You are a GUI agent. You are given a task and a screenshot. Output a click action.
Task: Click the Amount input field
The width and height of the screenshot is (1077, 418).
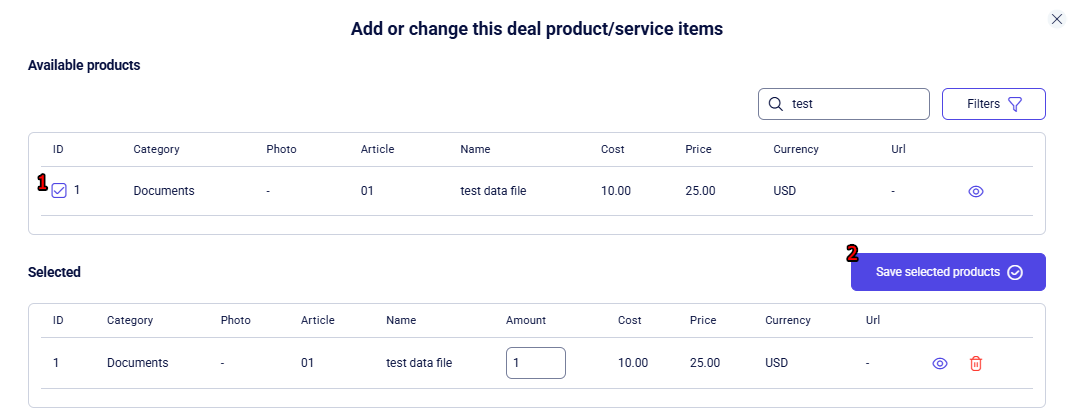536,363
